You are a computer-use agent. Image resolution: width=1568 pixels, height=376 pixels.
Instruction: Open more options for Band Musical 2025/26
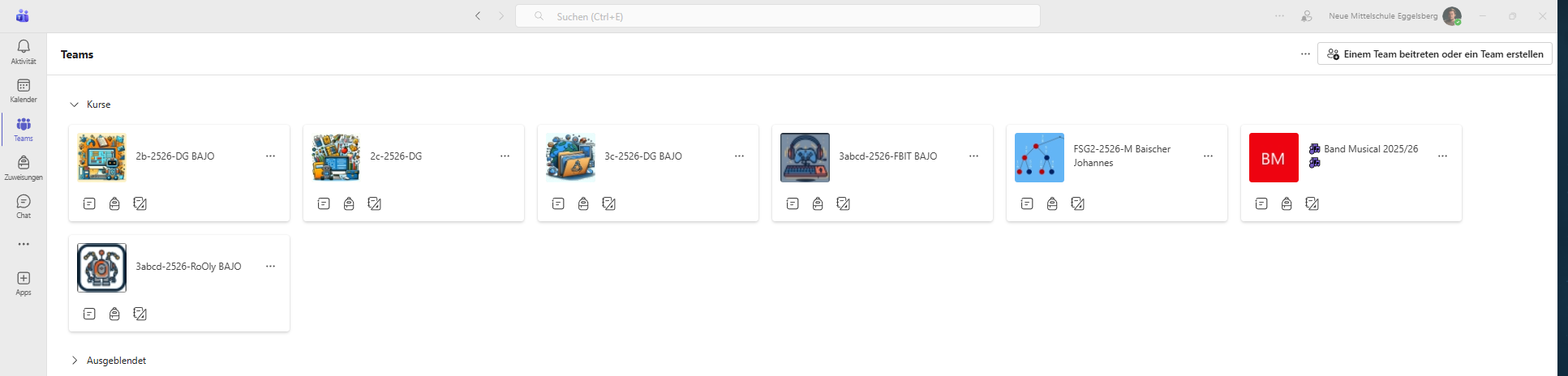[1442, 156]
